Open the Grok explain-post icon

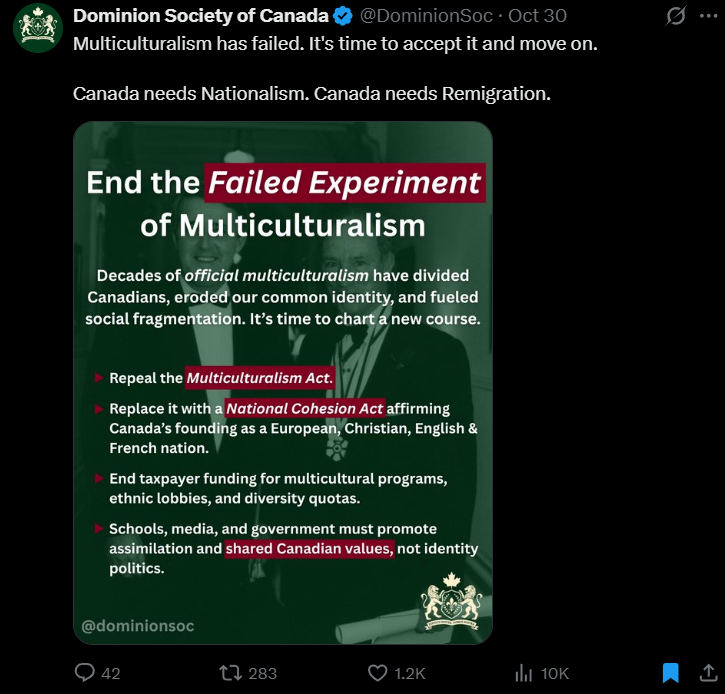pyautogui.click(x=677, y=16)
